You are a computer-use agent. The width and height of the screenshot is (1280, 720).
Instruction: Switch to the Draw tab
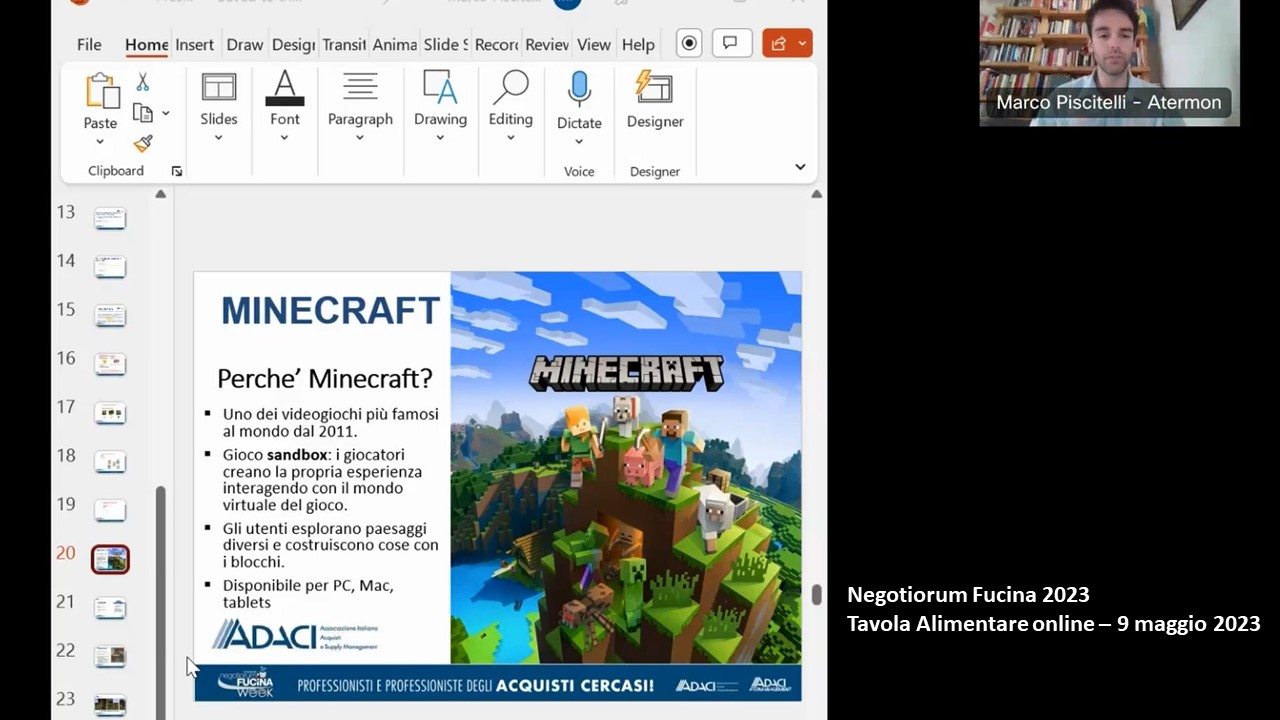click(244, 44)
